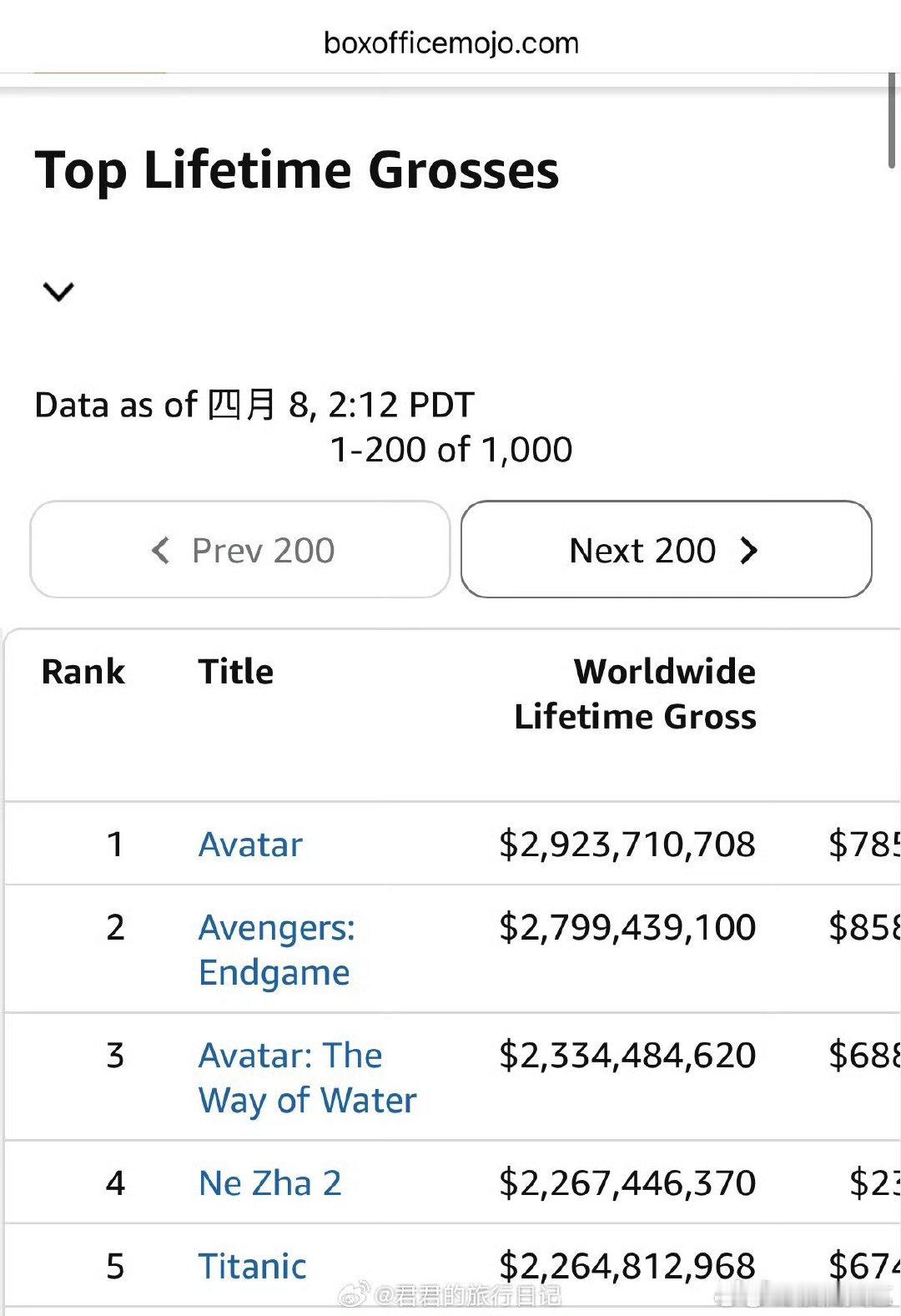Tap the boxofficemojo.com address bar
The image size is (901, 1316).
click(450, 43)
